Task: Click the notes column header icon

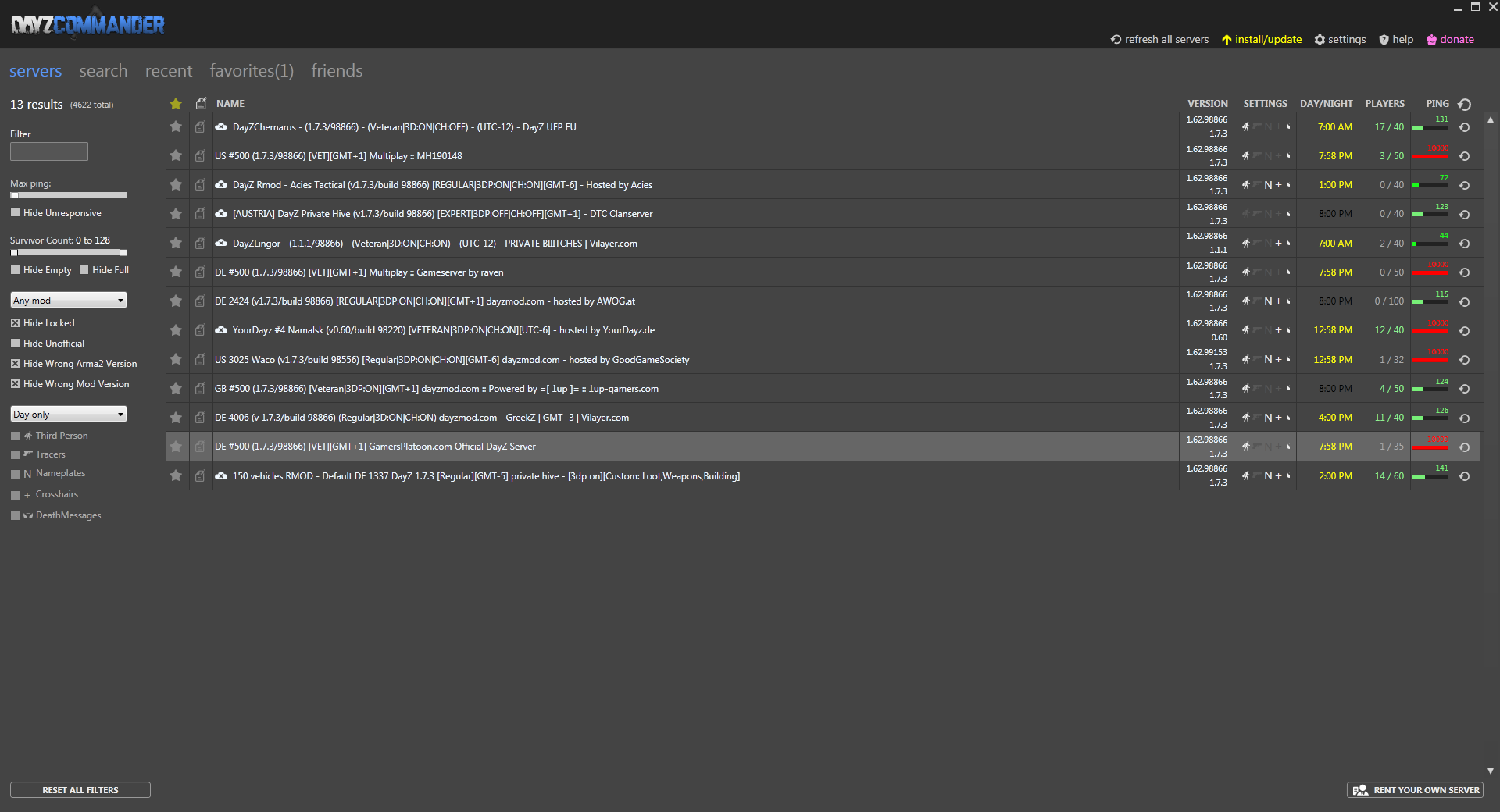Action: coord(201,103)
